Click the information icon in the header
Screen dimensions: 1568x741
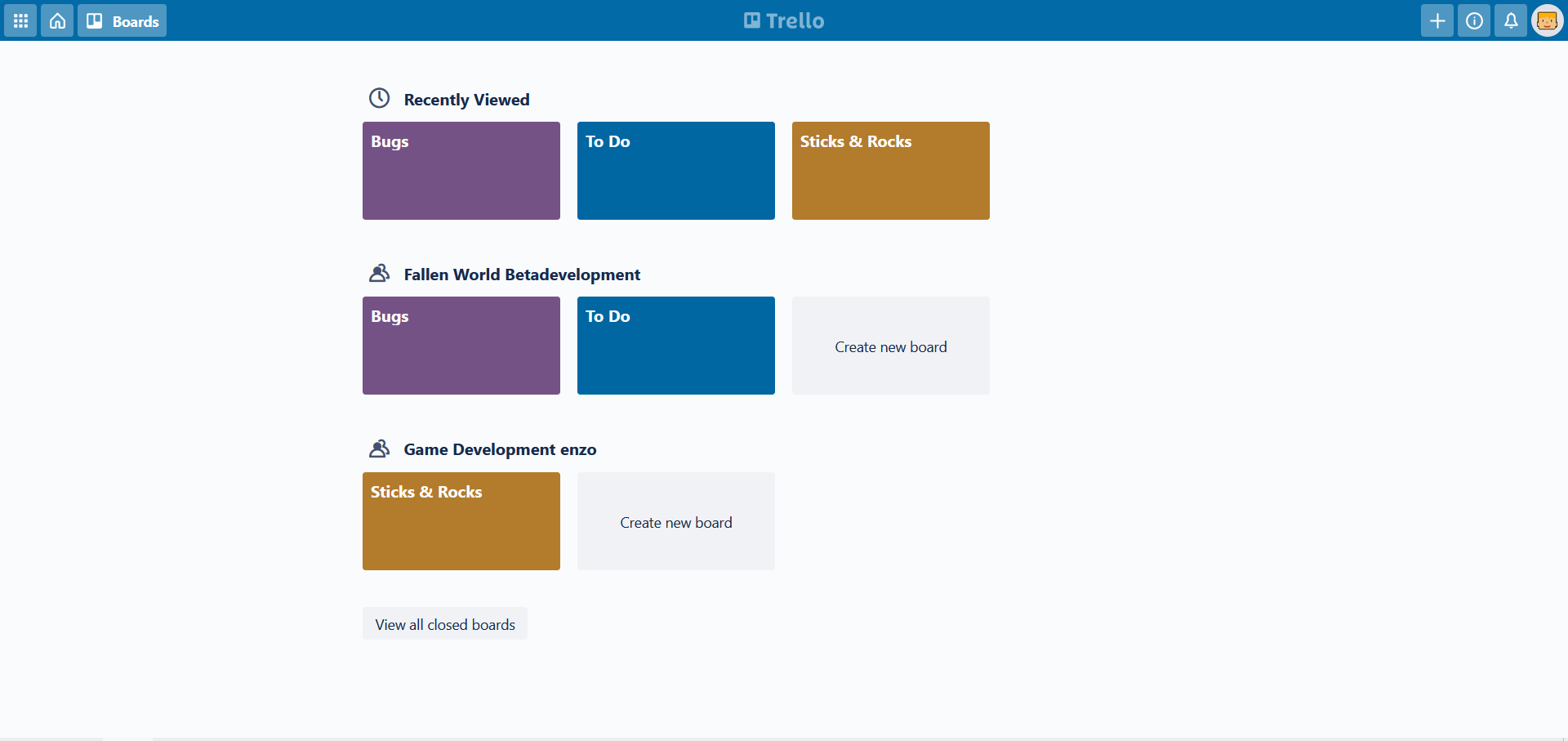click(1473, 20)
